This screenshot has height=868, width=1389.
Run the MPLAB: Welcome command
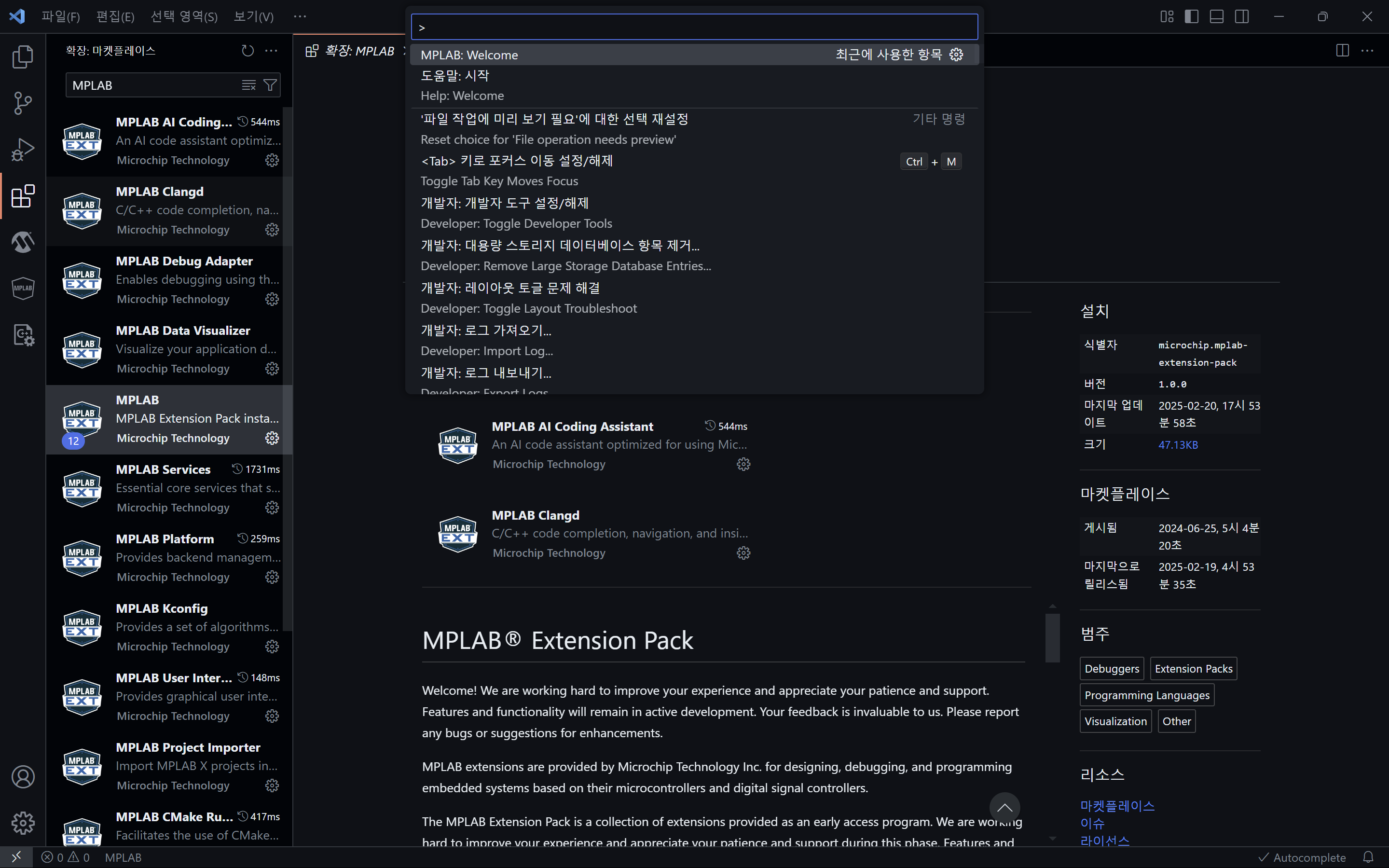tap(694, 55)
